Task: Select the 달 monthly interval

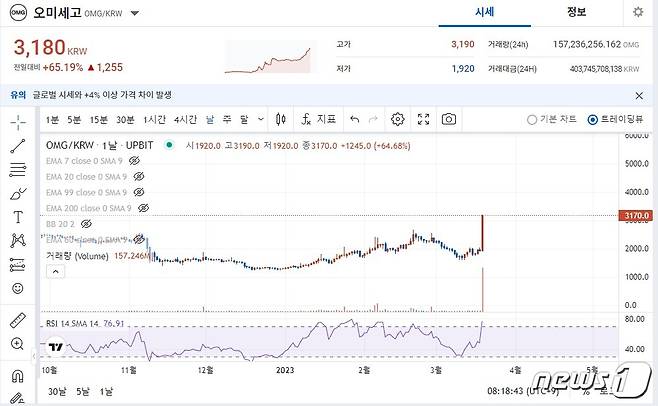Action: tap(244, 120)
